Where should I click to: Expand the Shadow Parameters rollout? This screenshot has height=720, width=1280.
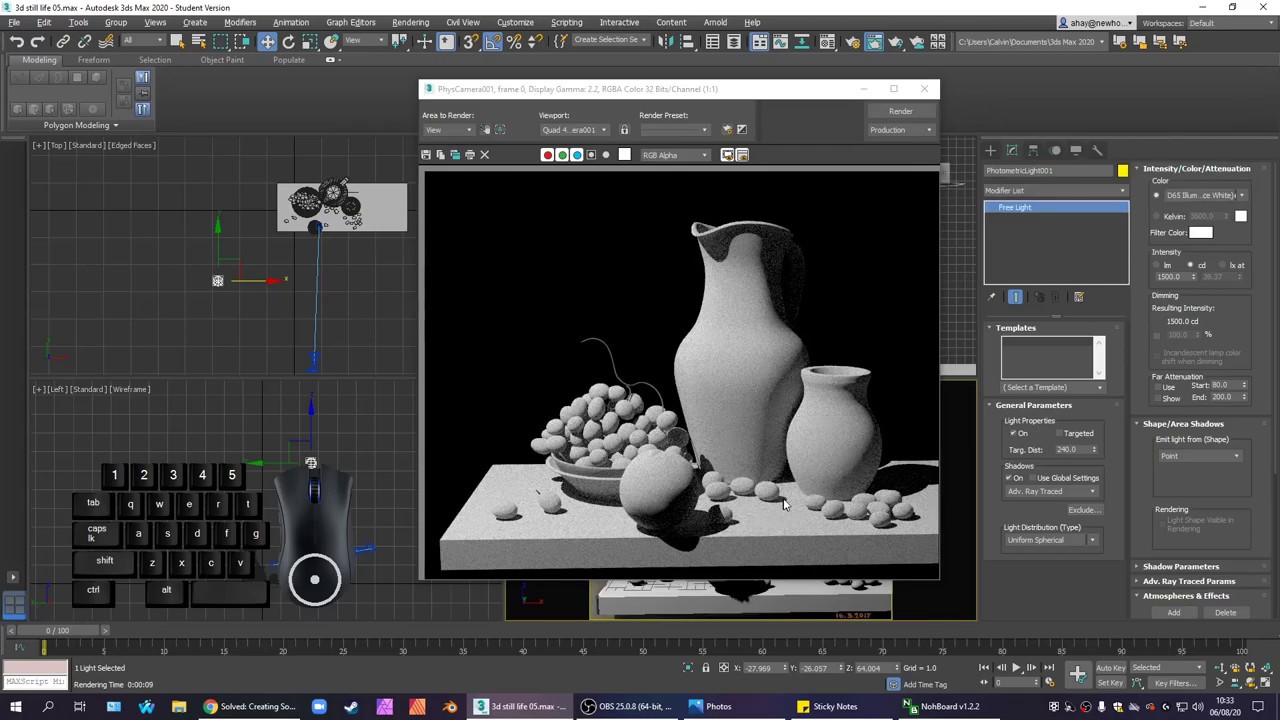(x=1180, y=566)
